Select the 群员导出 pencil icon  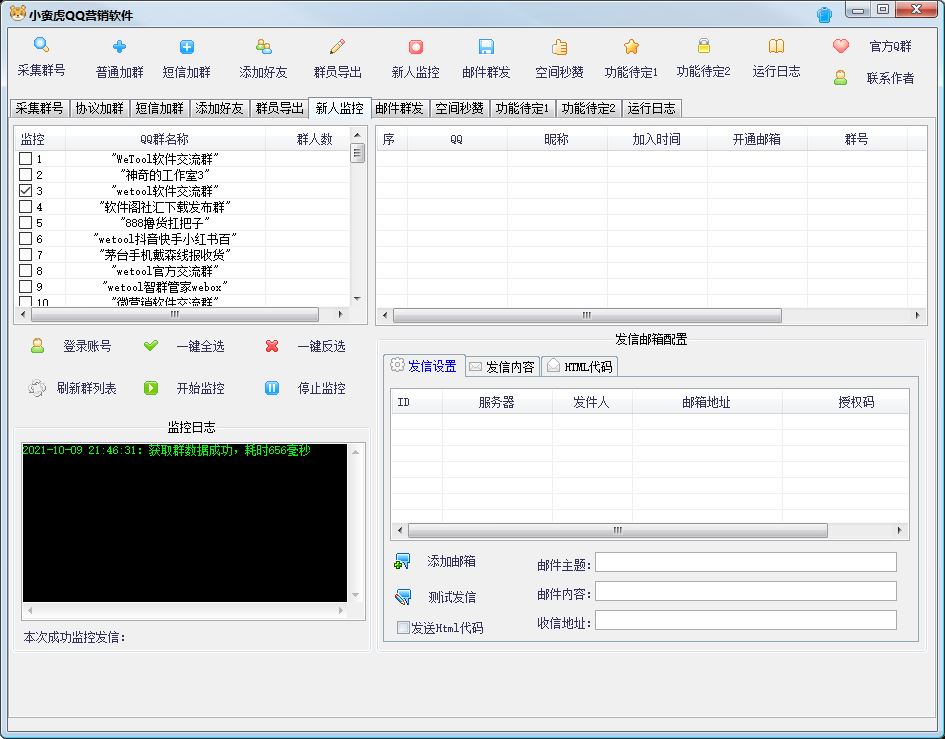(x=337, y=47)
